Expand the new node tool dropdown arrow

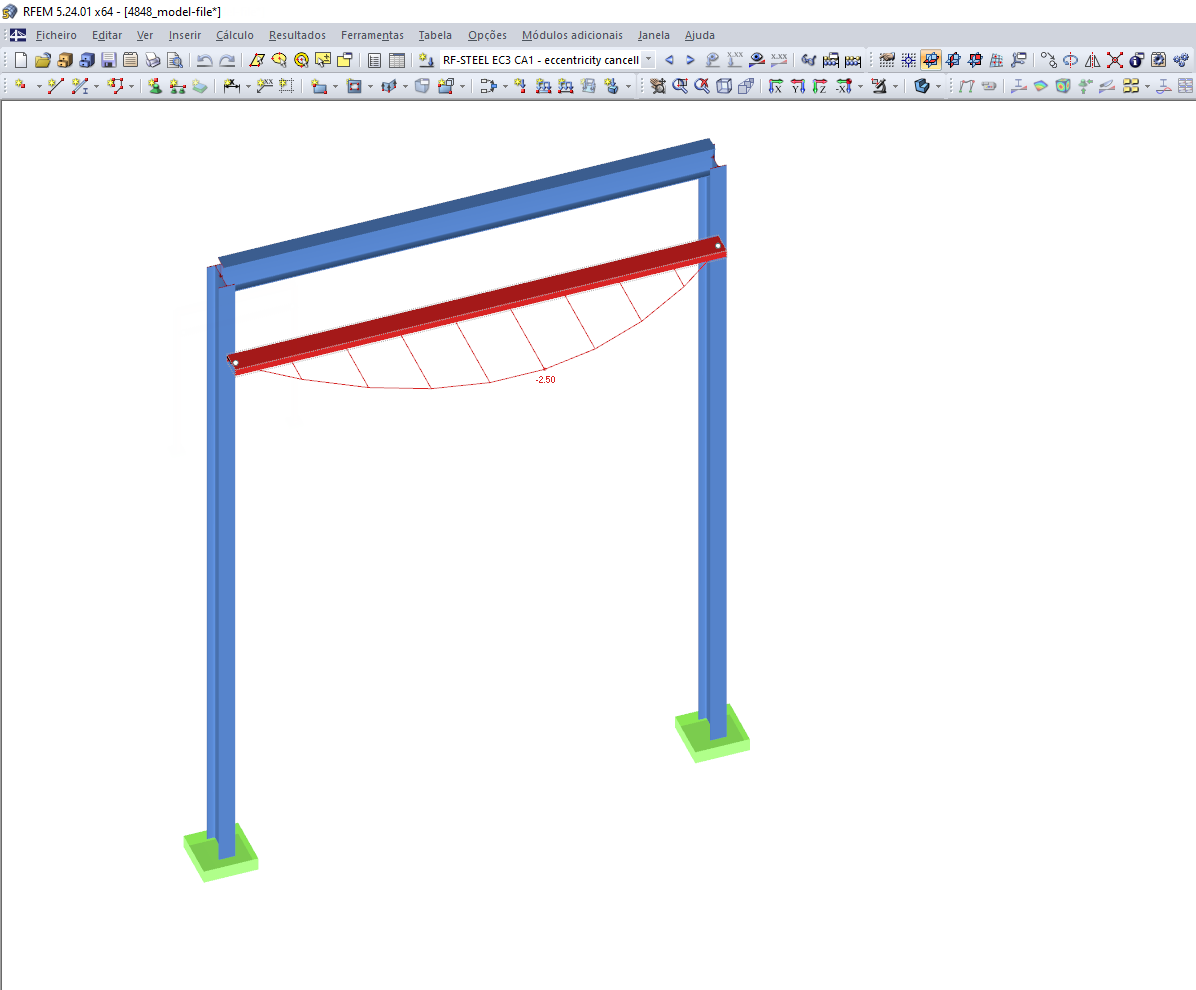pos(39,86)
